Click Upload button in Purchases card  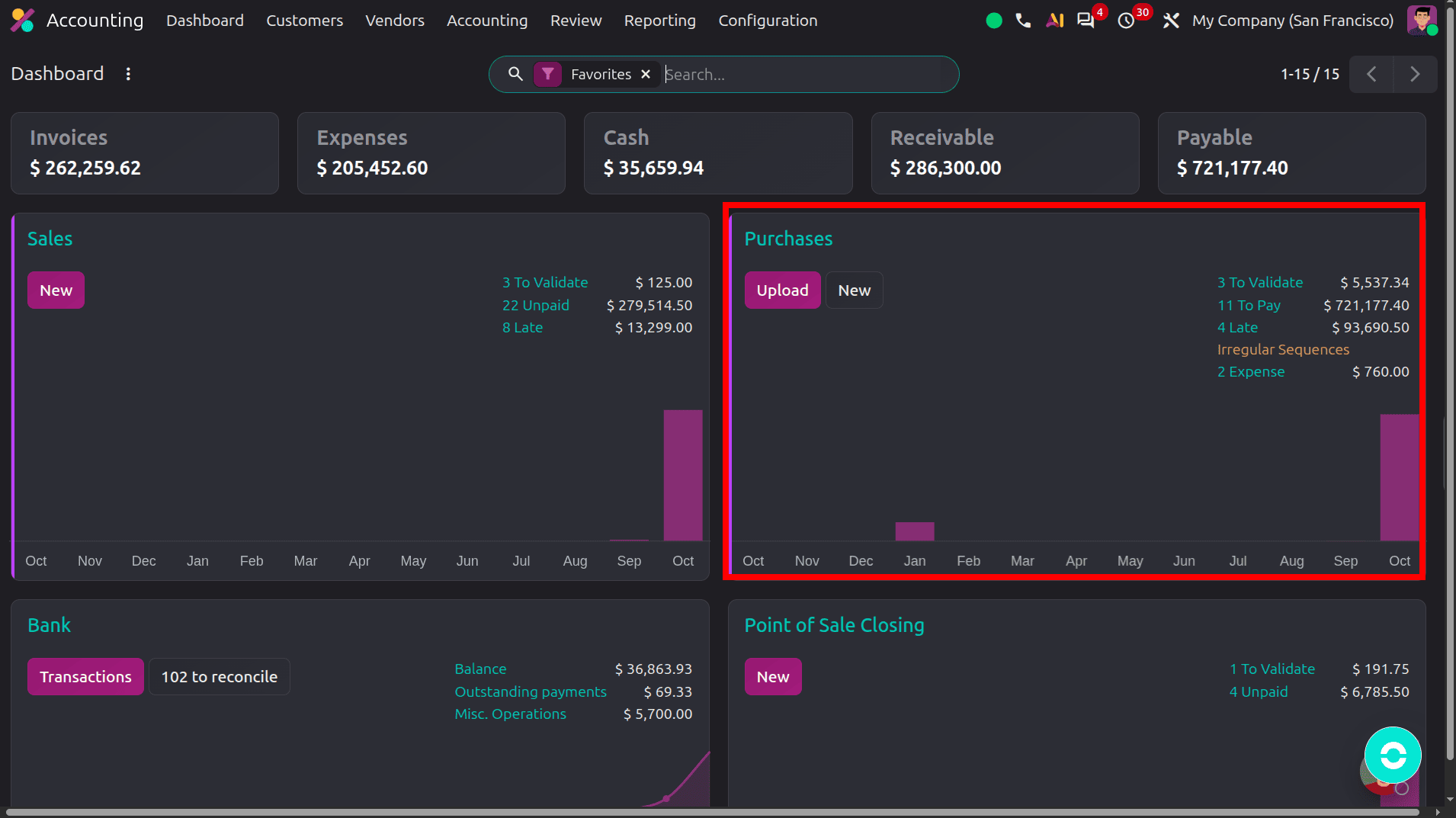click(x=782, y=290)
